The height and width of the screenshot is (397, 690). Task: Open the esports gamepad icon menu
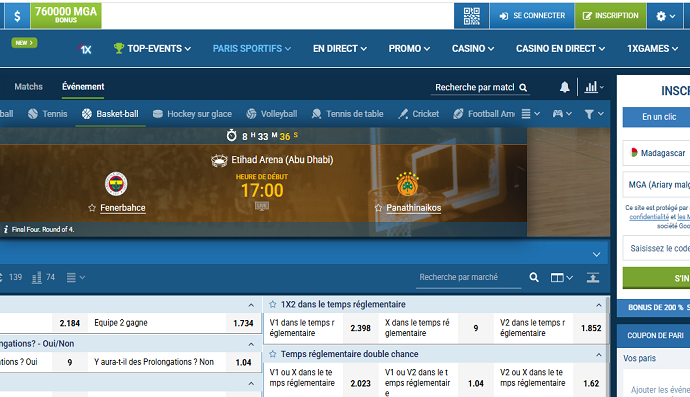[x=562, y=114]
